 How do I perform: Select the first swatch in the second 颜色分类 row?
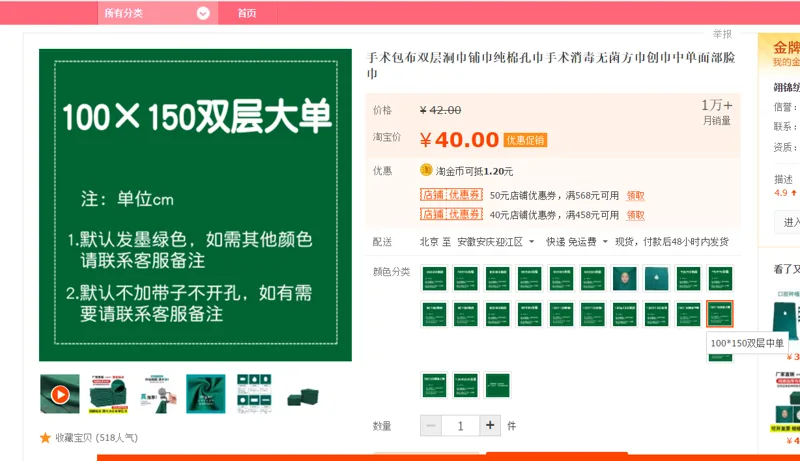[434, 314]
